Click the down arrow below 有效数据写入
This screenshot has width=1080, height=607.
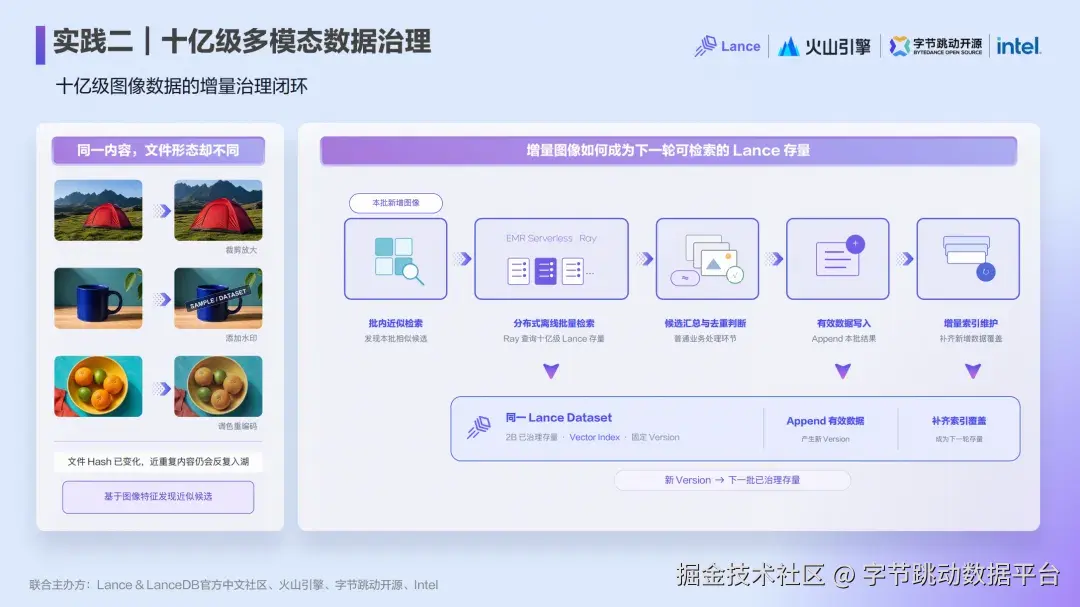click(842, 371)
